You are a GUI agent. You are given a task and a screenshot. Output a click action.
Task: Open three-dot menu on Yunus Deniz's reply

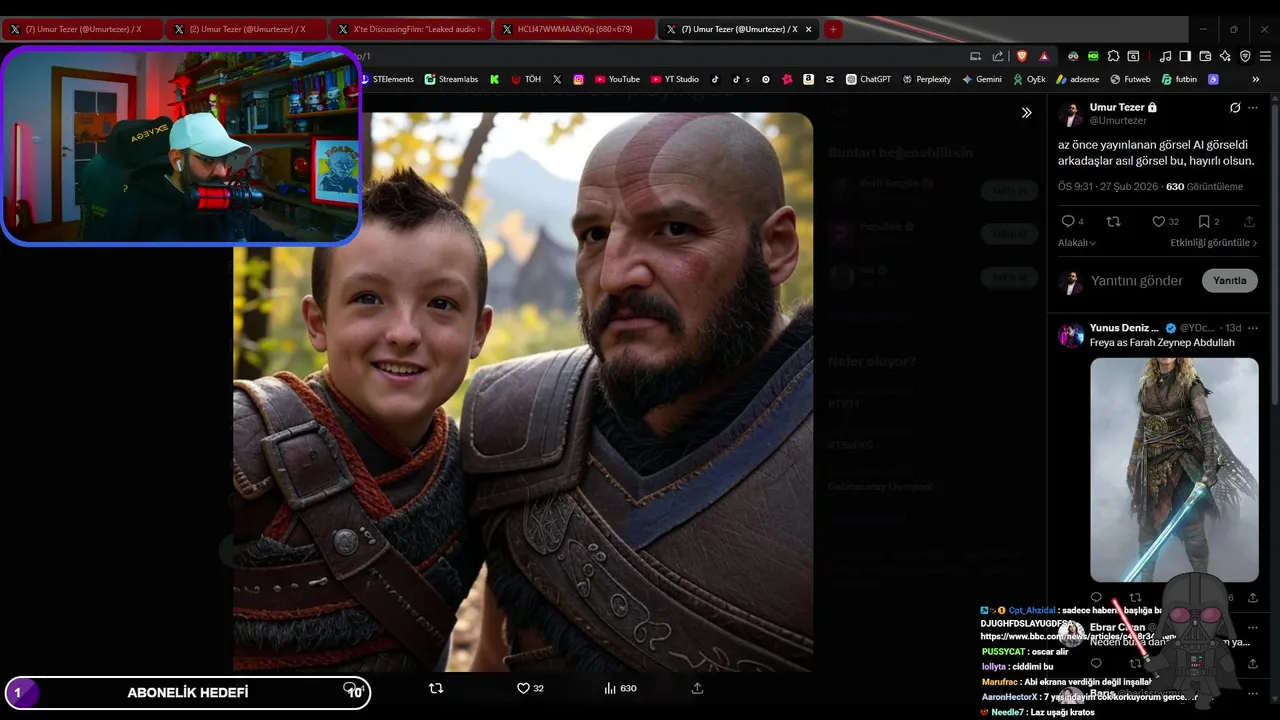[x=1253, y=328]
